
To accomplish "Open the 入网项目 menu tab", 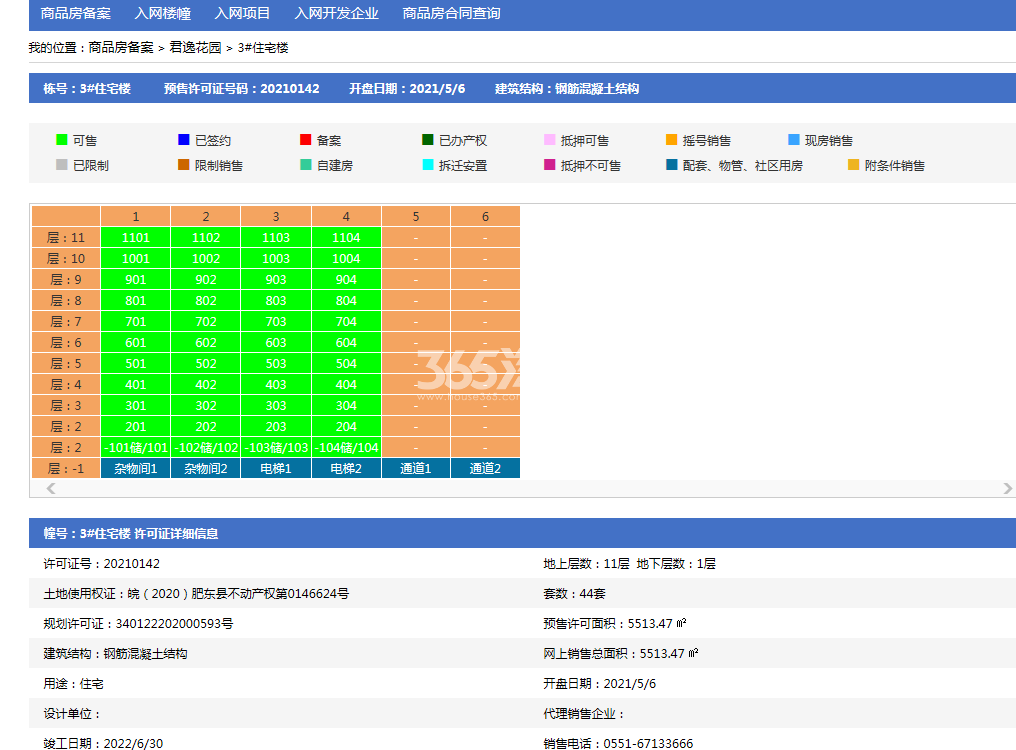I will [x=242, y=13].
